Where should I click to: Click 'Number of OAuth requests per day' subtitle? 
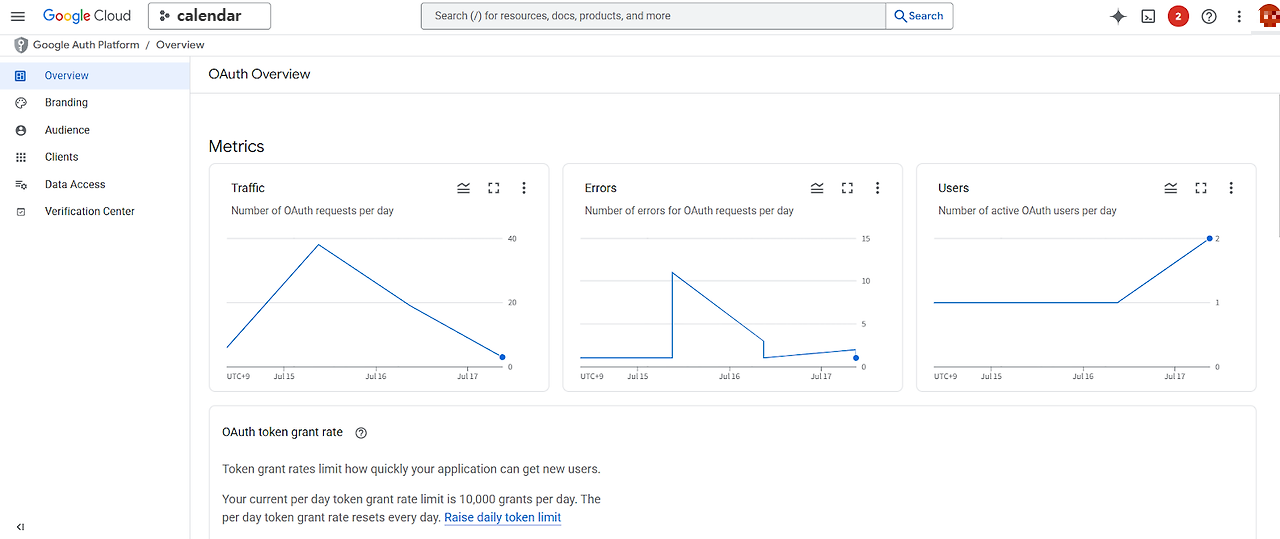click(x=312, y=211)
